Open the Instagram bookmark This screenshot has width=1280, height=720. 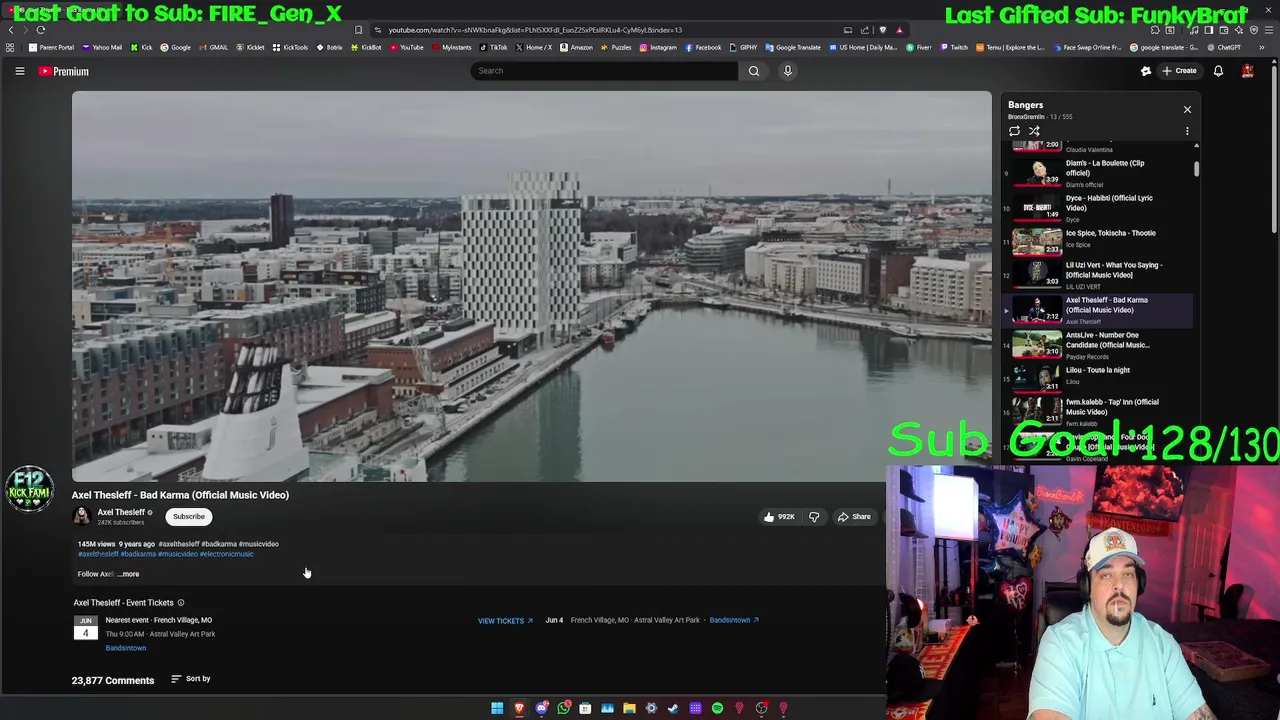[x=658, y=47]
